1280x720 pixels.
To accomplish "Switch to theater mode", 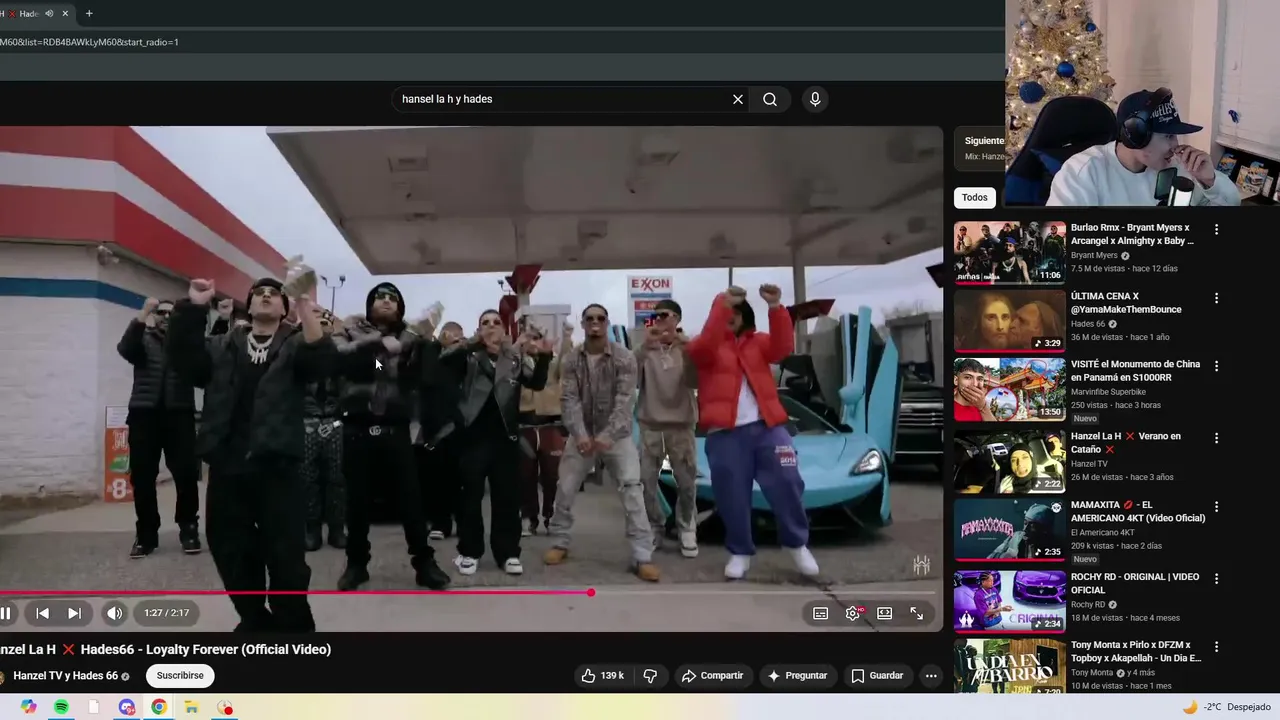I will tap(884, 613).
